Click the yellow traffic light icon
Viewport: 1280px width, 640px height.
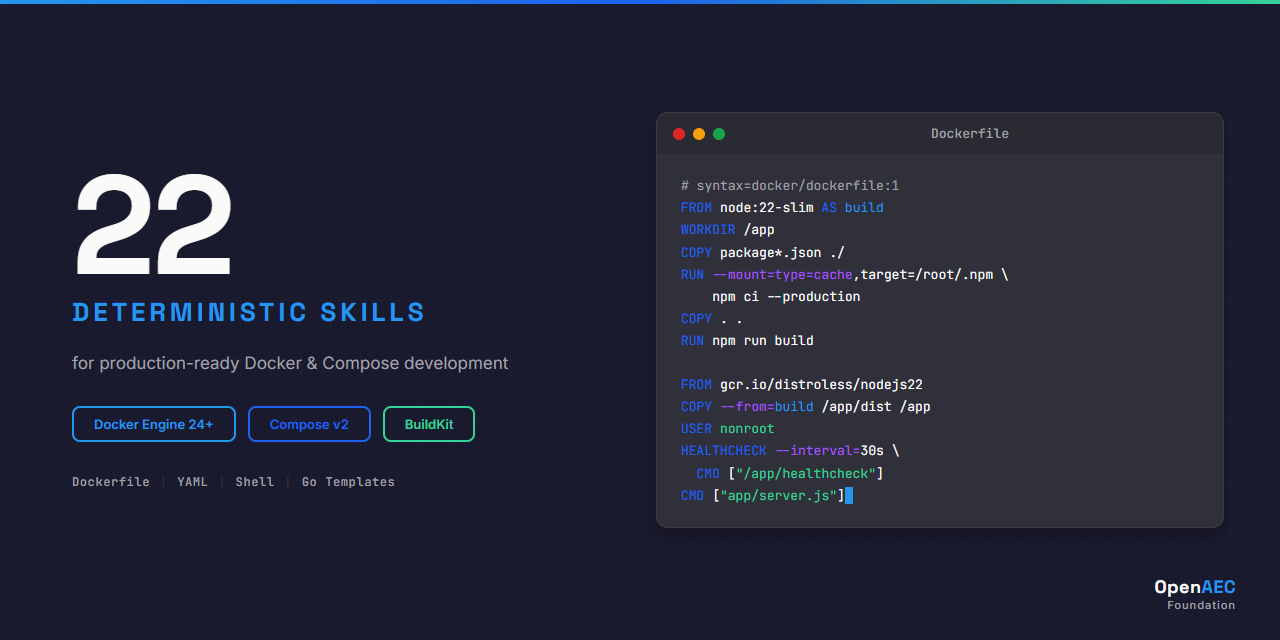click(x=699, y=133)
